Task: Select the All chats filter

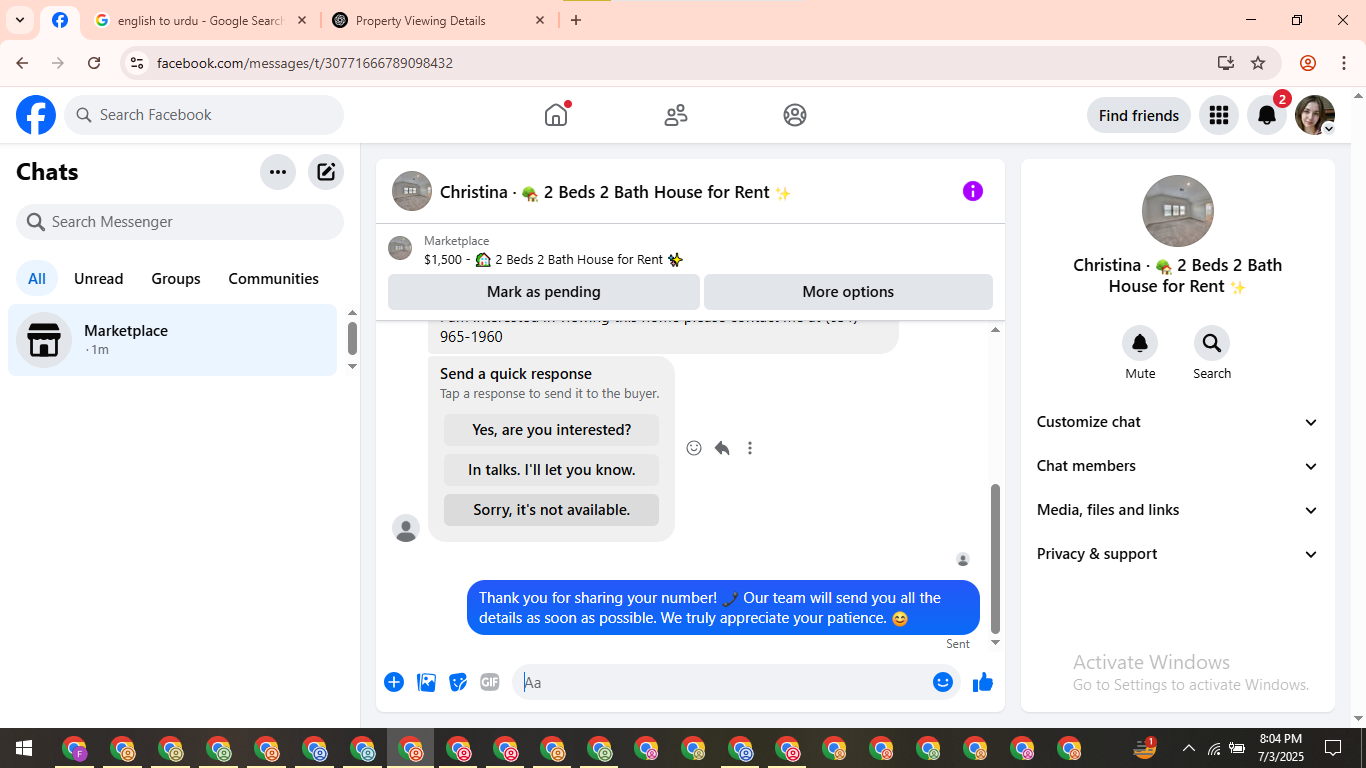Action: 37,279
